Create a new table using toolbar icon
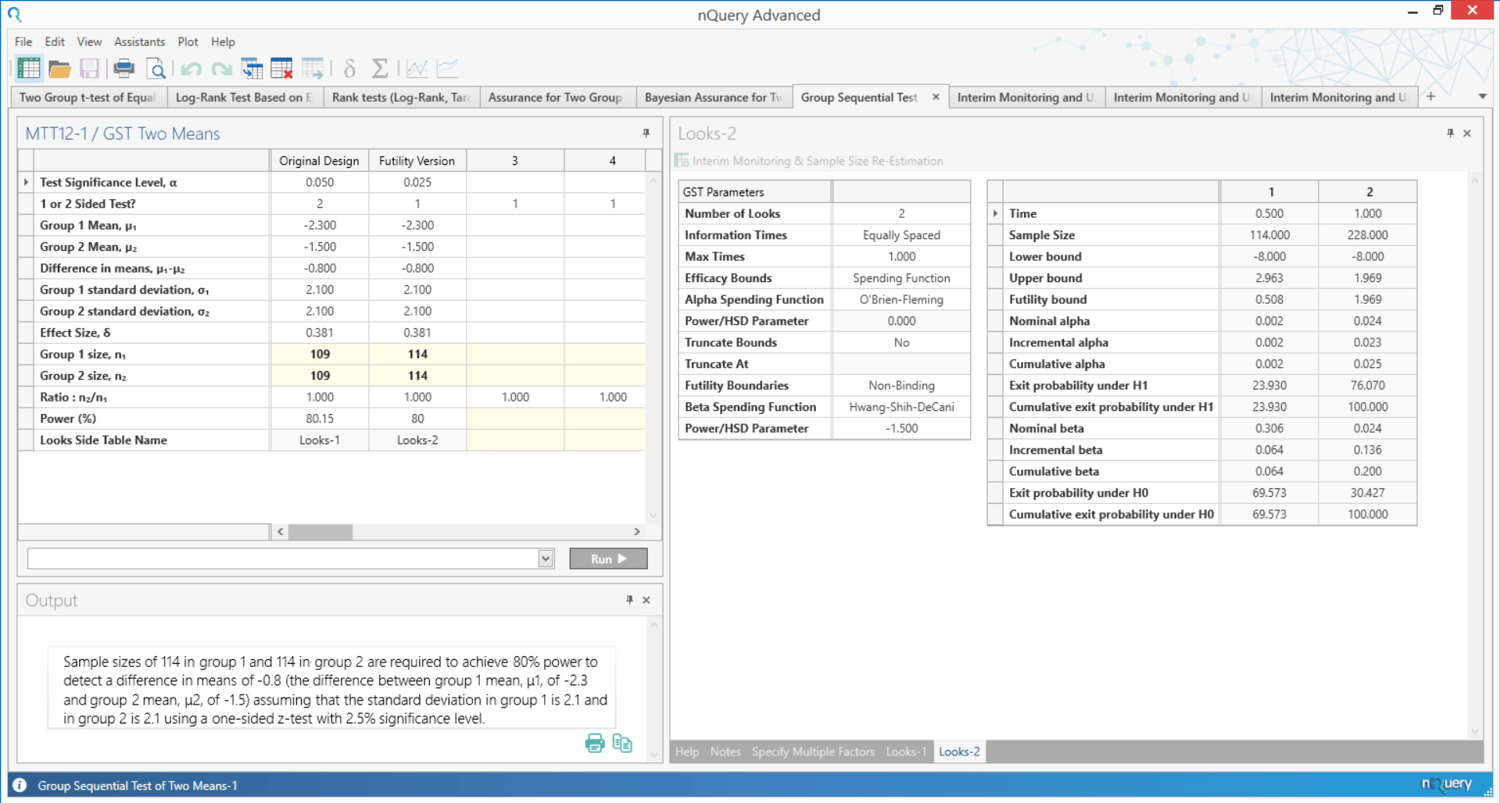Screen dimensions: 1500x803 tap(27, 68)
